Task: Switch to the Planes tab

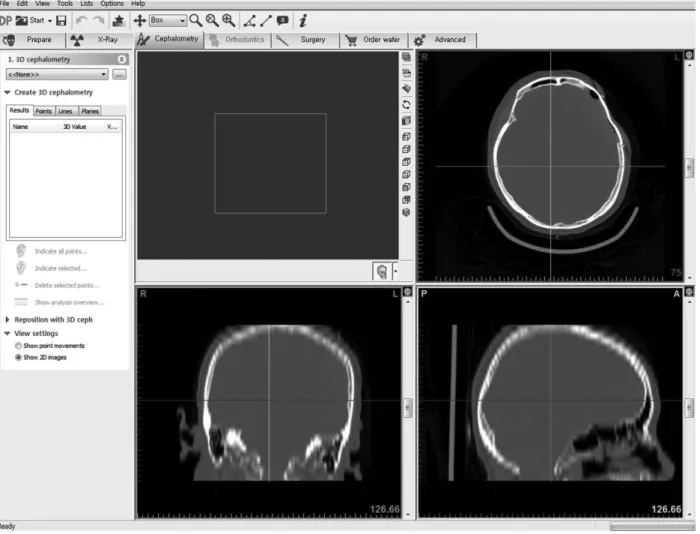Action: tap(90, 111)
